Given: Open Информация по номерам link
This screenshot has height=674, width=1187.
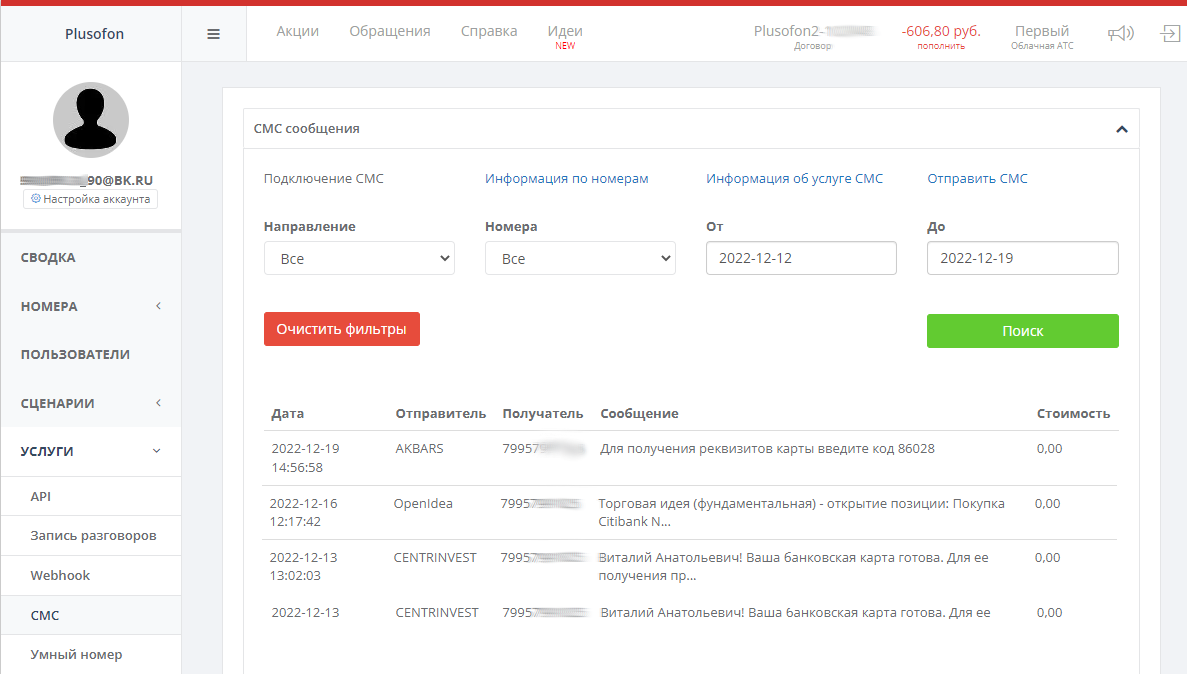Looking at the screenshot, I should click(566, 179).
